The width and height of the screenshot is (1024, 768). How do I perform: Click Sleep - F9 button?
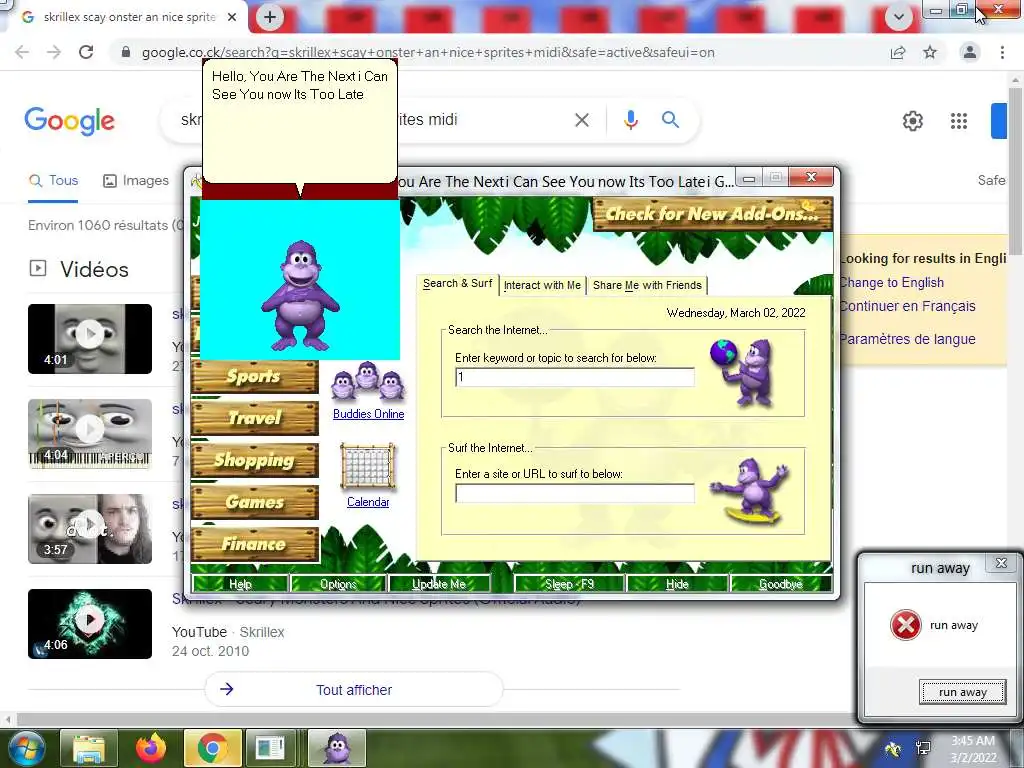click(569, 584)
